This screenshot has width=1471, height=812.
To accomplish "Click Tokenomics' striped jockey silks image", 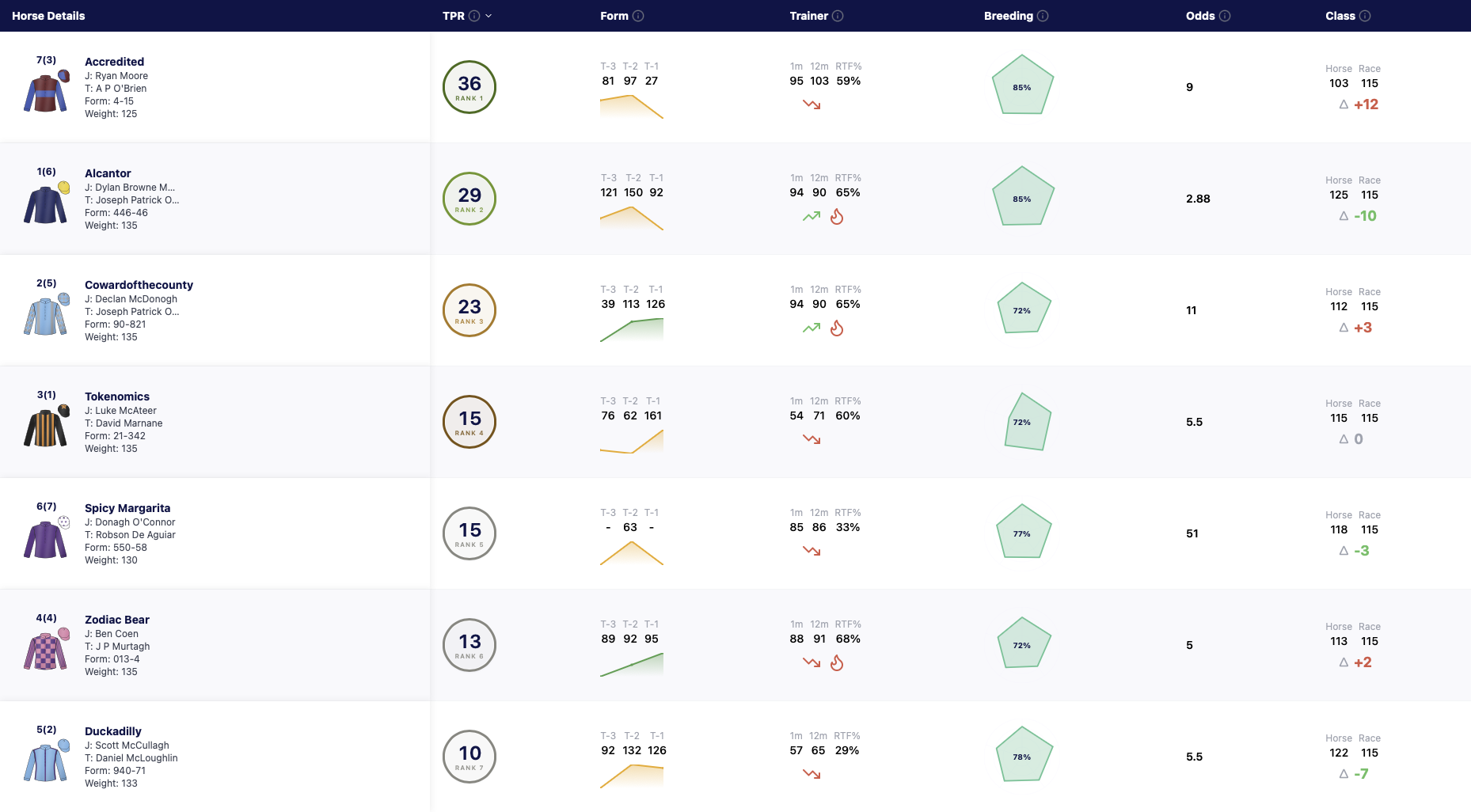I will (46, 427).
